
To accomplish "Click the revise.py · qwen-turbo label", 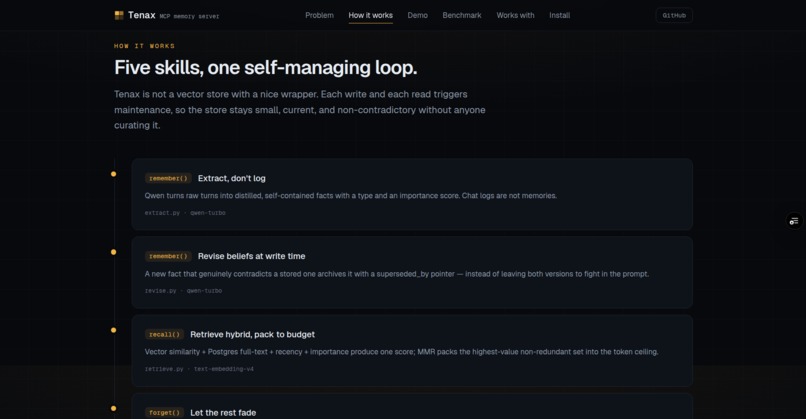I will 184,291.
